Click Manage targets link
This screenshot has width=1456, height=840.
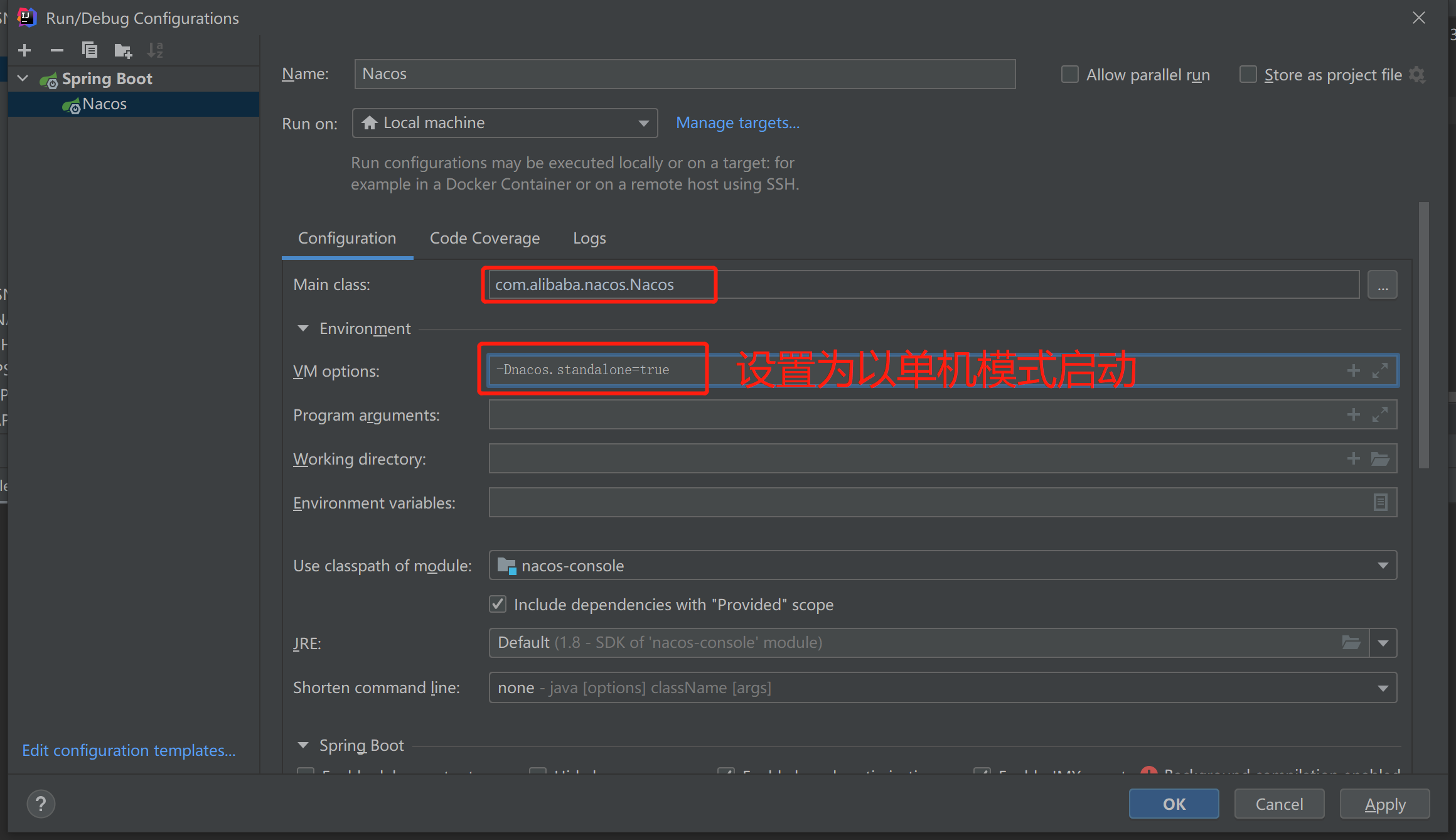pyautogui.click(x=738, y=123)
